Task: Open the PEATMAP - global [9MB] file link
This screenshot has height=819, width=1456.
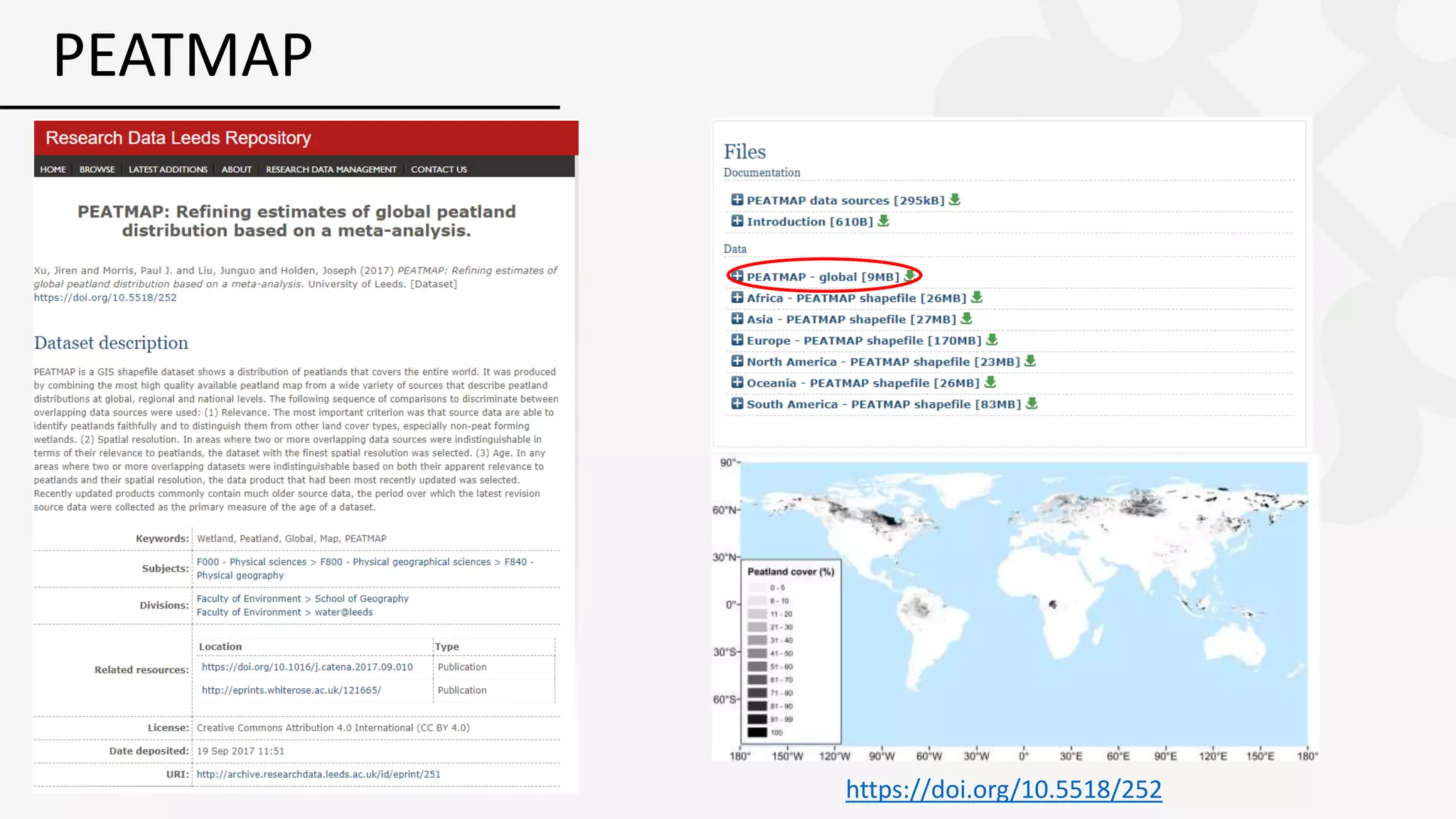Action: pos(823,277)
